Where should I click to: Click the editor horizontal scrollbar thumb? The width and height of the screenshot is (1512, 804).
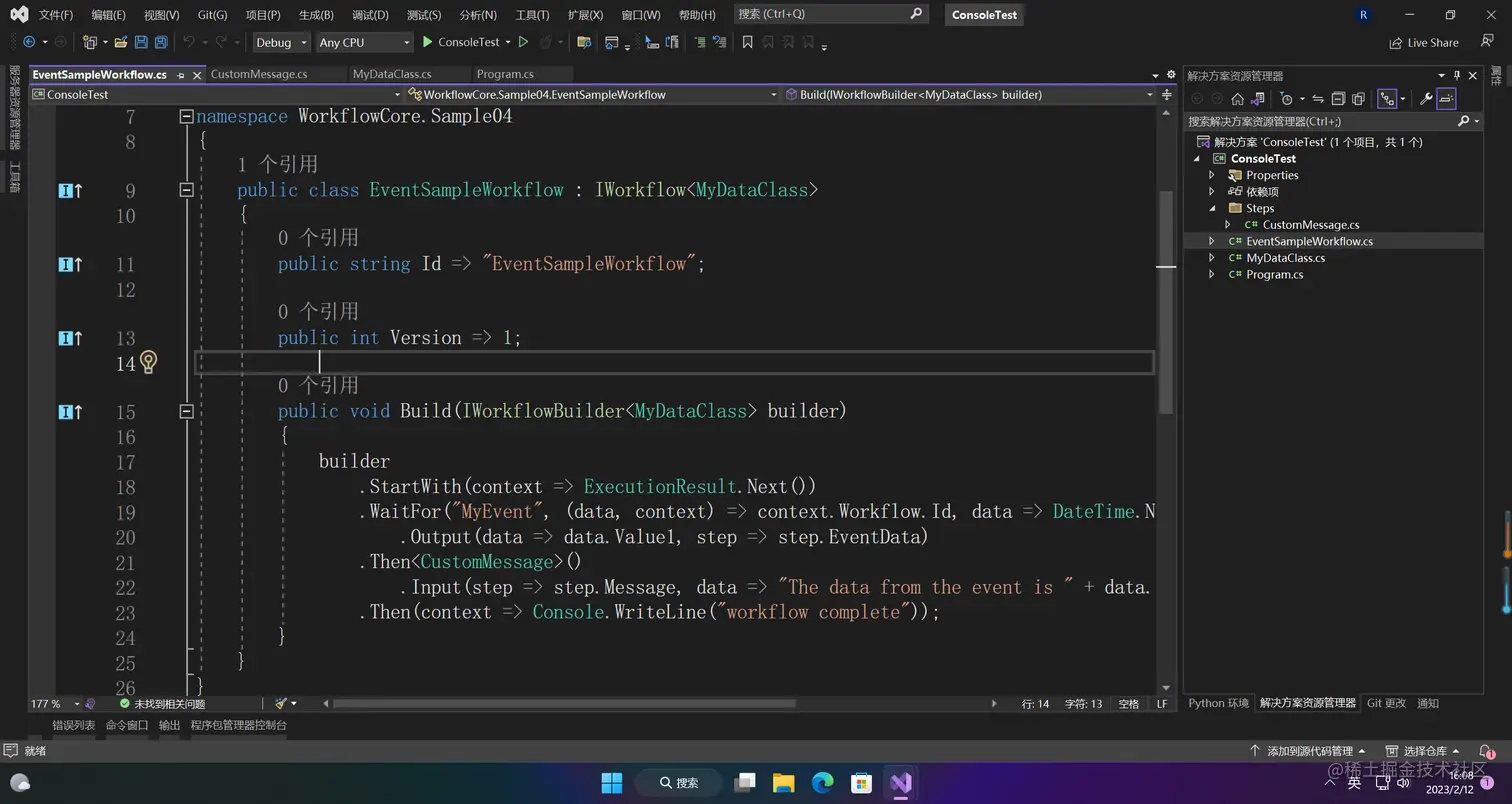pyautogui.click(x=564, y=703)
